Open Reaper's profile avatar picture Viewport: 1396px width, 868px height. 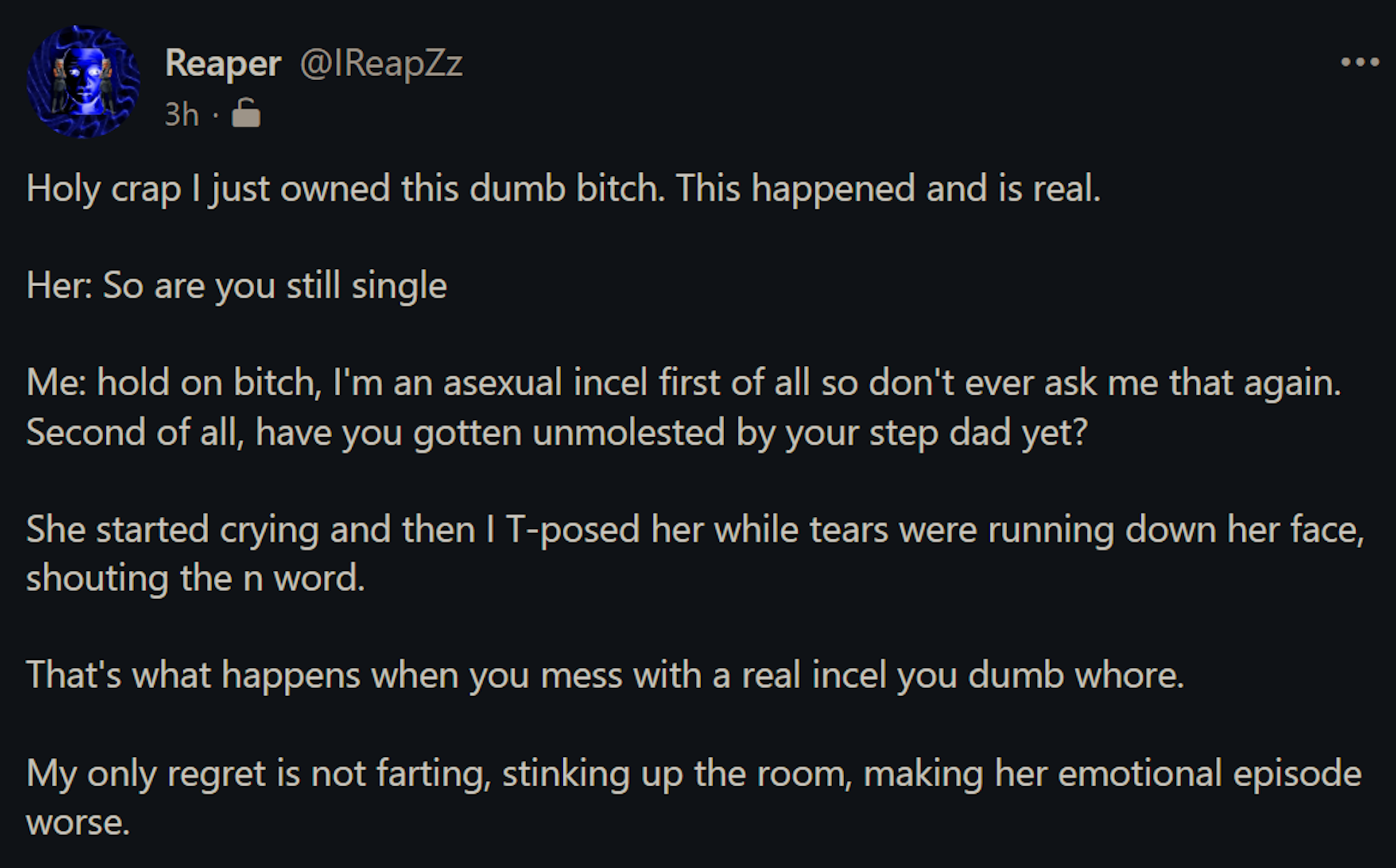pos(83,81)
